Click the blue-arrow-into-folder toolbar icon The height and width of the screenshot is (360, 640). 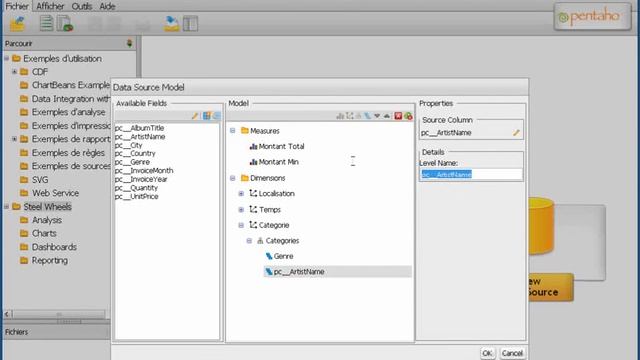(172, 23)
